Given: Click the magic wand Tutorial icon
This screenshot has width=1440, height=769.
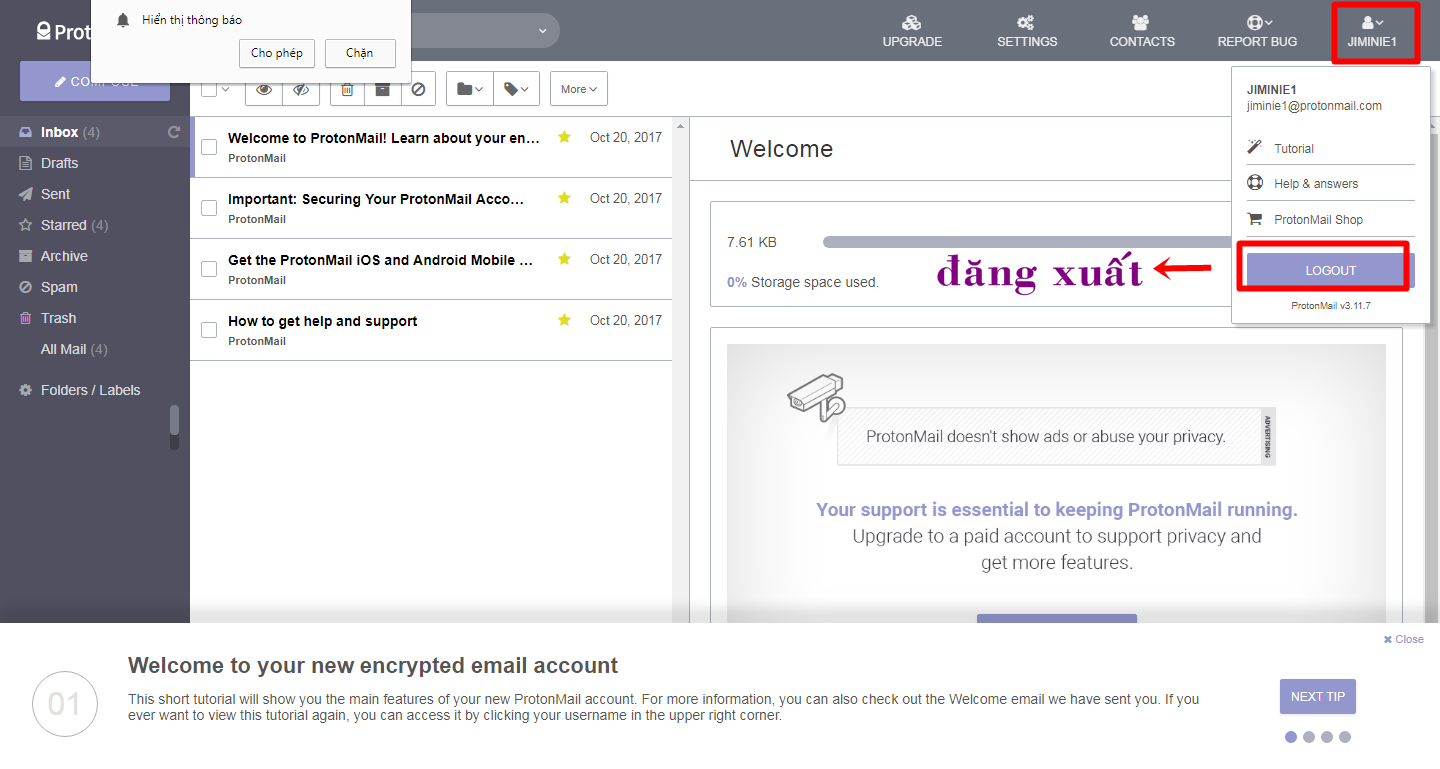Looking at the screenshot, I should point(1254,148).
